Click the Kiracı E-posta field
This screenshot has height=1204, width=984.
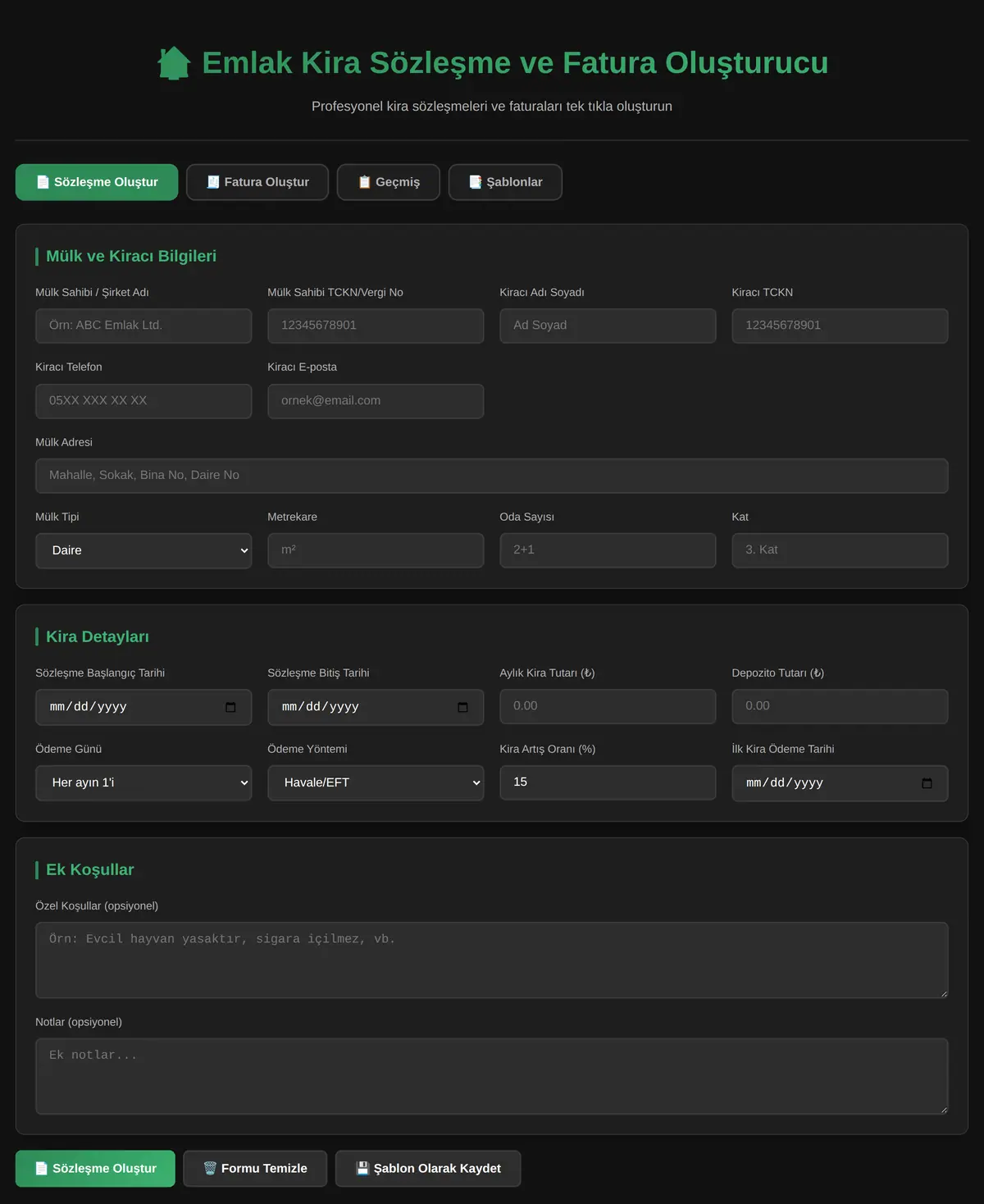(x=376, y=401)
